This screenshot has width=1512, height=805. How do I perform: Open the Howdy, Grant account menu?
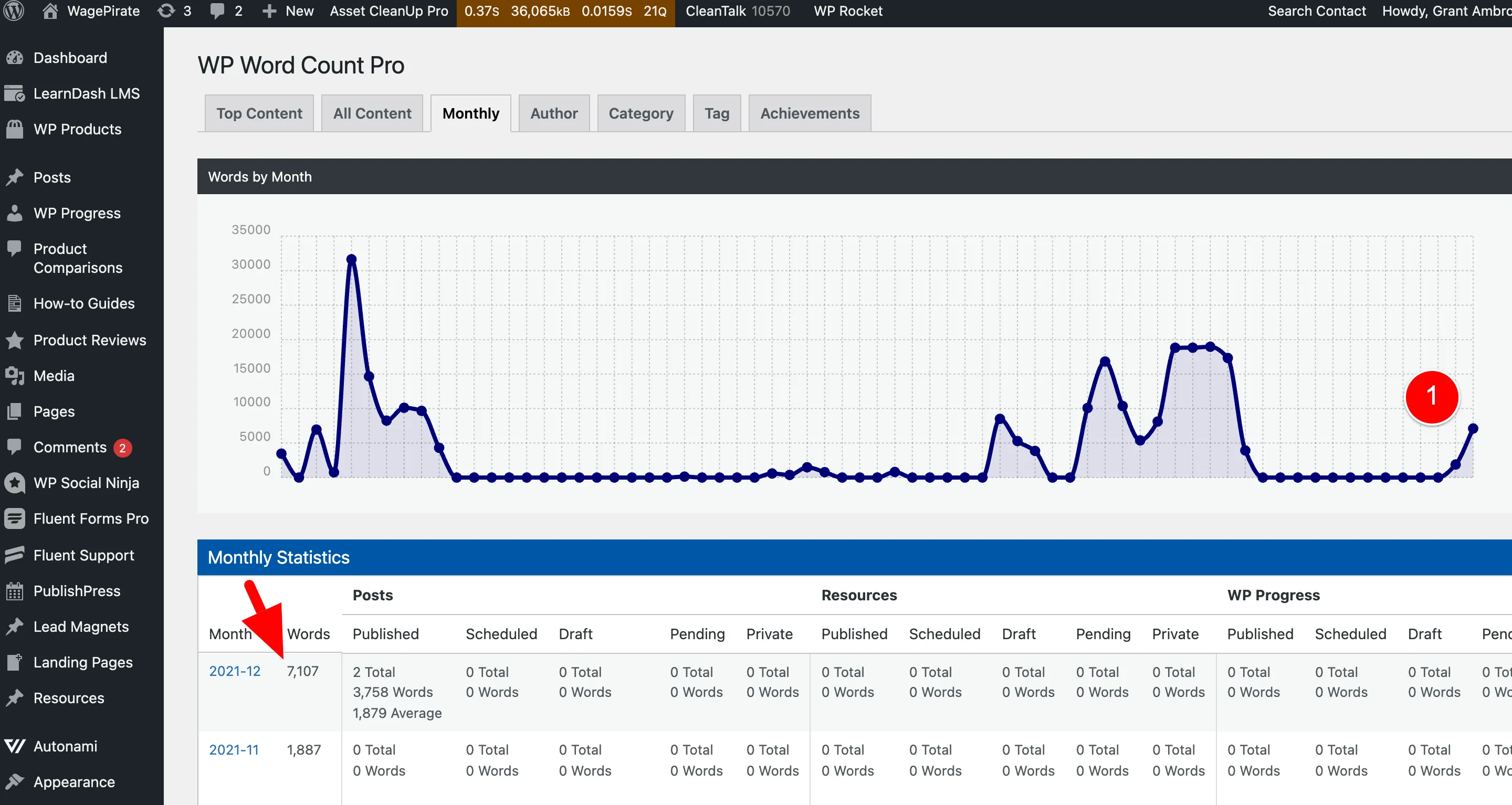tap(1446, 11)
